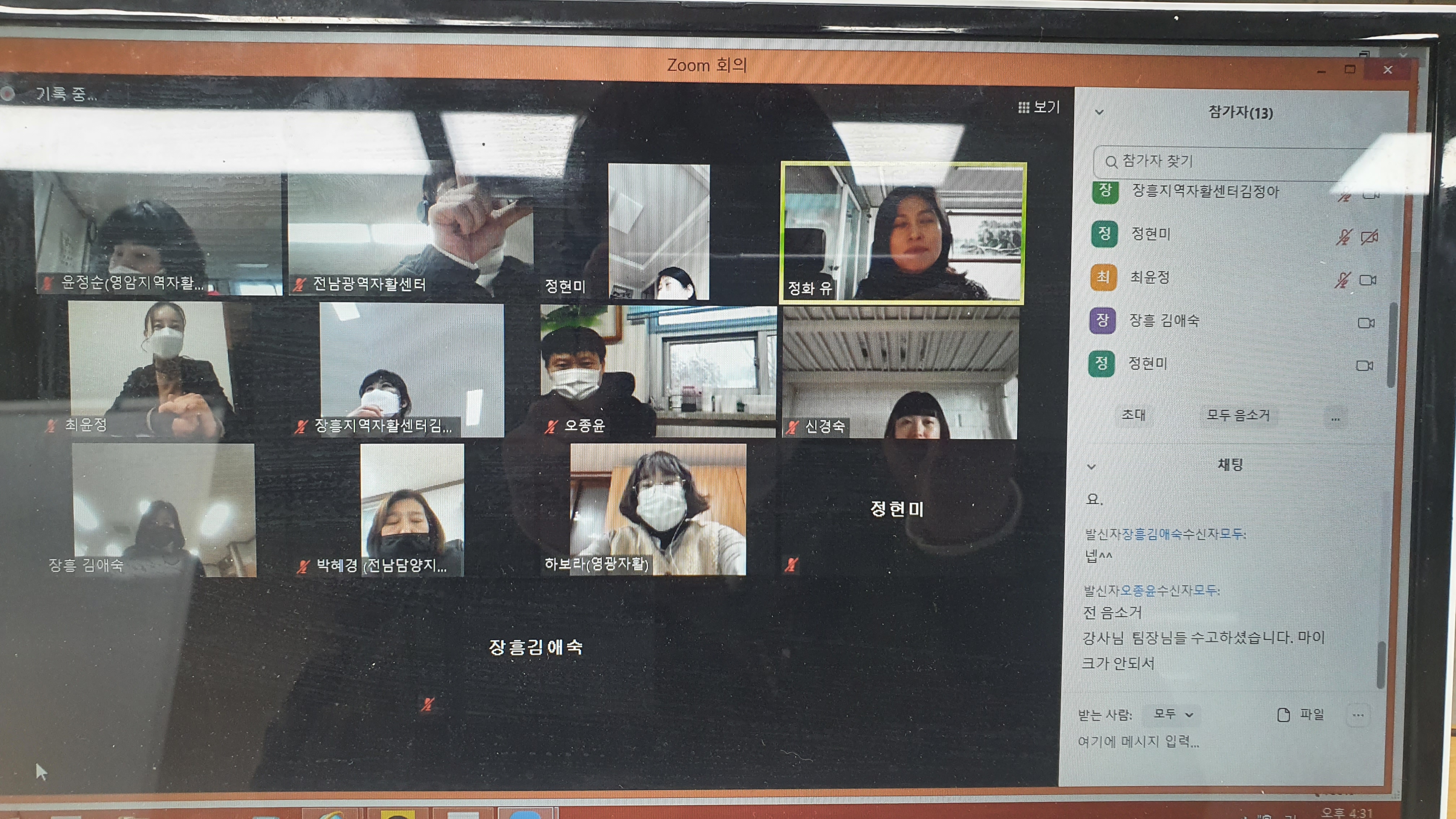The image size is (1456, 819).
Task: Toggle muted mic on first 정현미 row
Action: point(1344,237)
